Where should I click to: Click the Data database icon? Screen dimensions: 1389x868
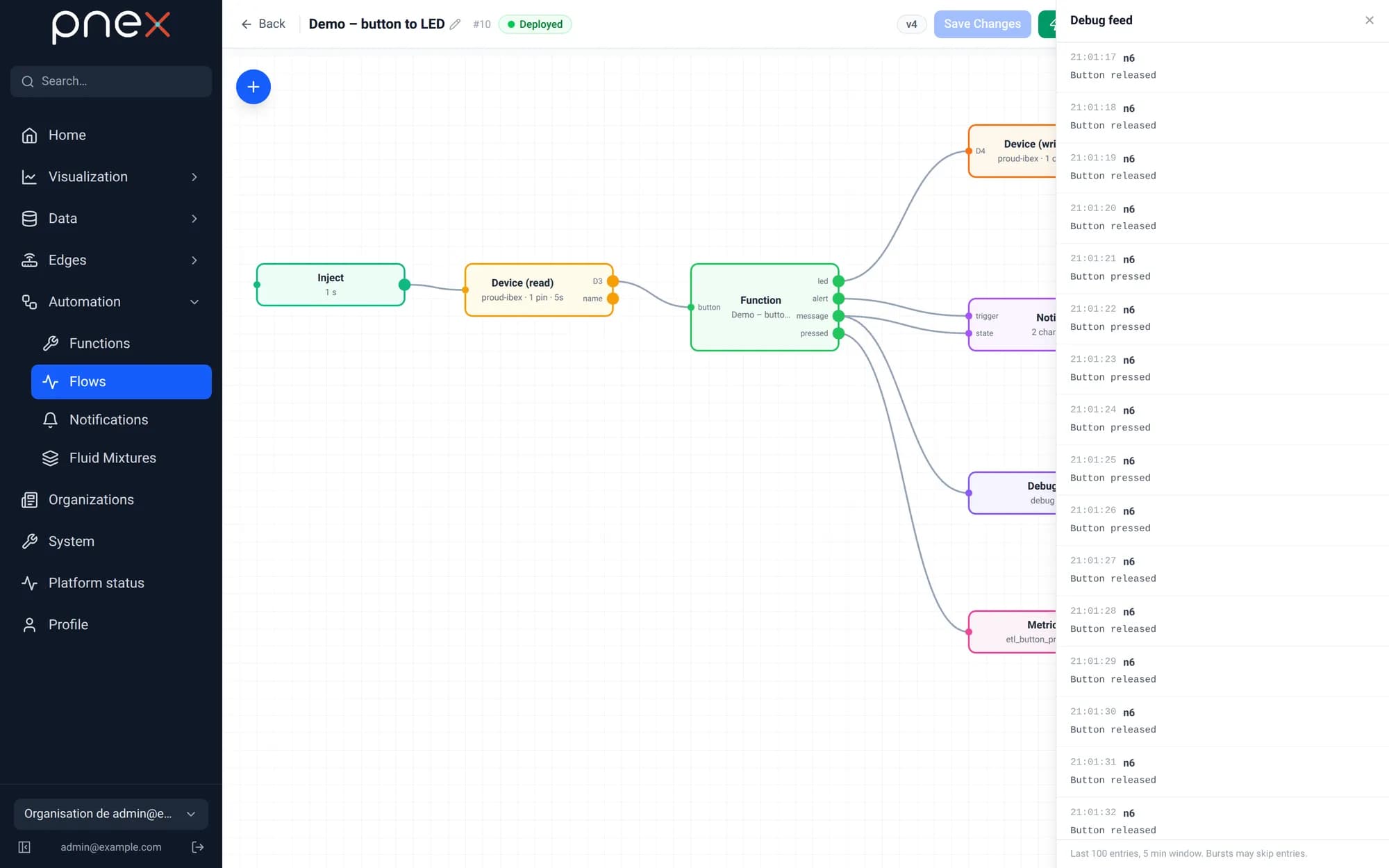pos(29,219)
